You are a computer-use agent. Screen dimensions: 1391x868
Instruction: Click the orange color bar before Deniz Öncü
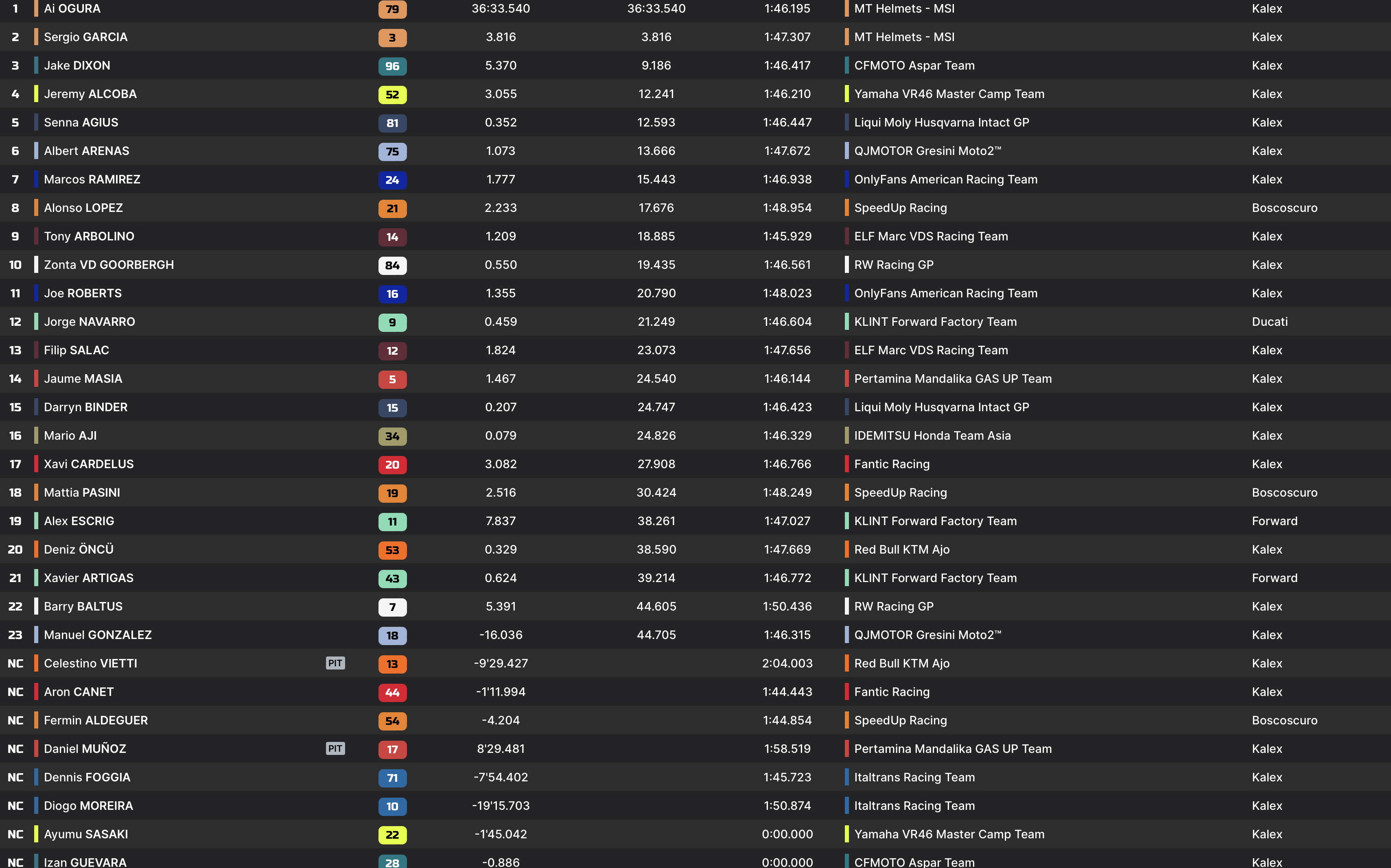36,550
